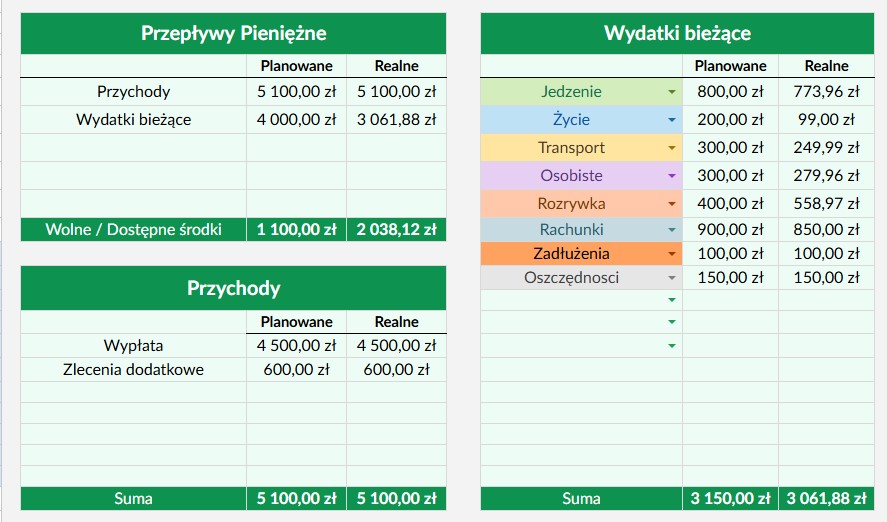Image resolution: width=887 pixels, height=522 pixels.
Task: Click the Wydatki bieżące table header
Action: pos(677,34)
